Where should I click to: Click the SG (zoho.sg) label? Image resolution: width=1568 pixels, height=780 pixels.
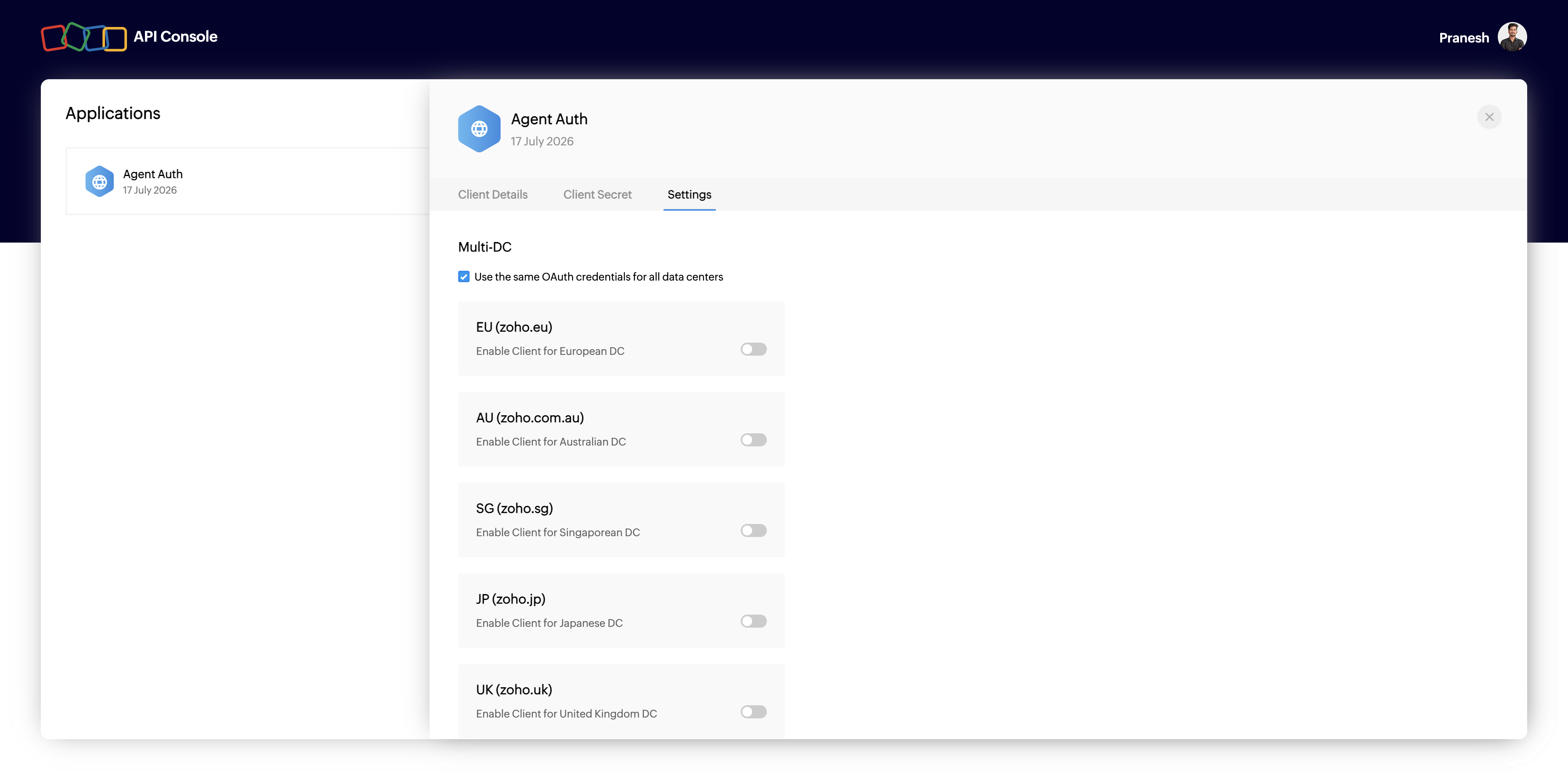(x=514, y=508)
